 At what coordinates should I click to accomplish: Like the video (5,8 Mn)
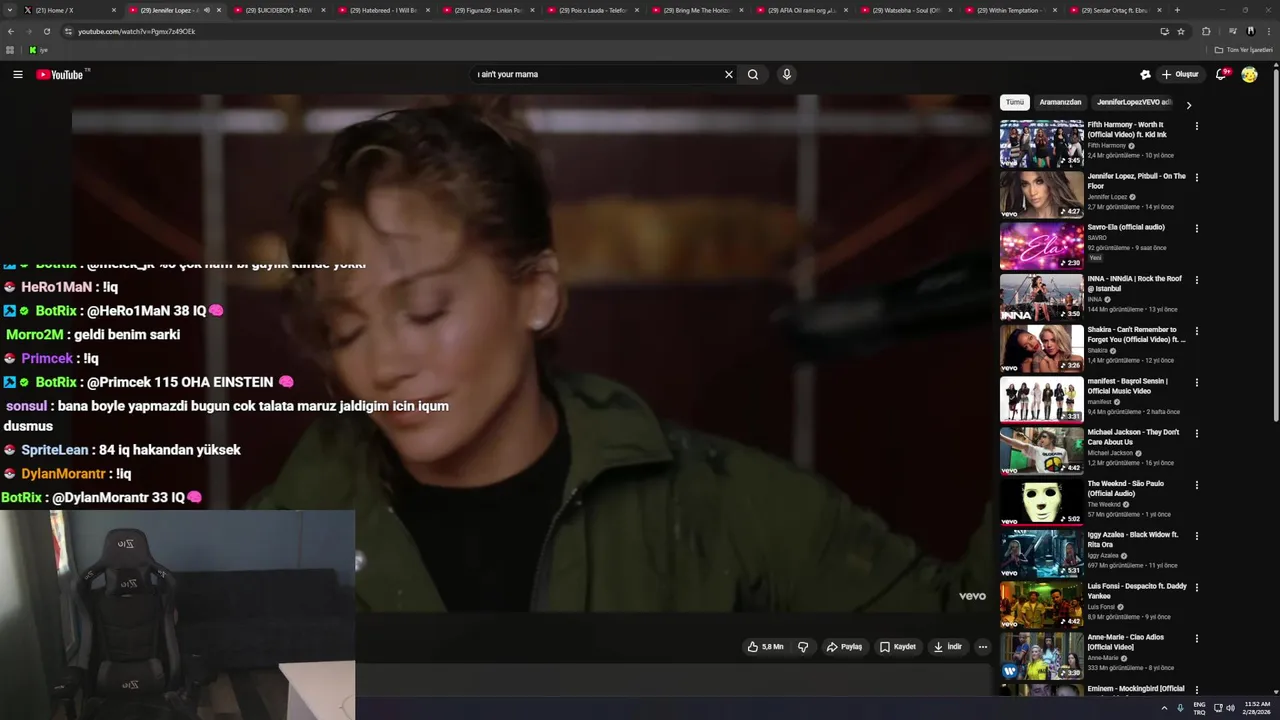pyautogui.click(x=766, y=647)
